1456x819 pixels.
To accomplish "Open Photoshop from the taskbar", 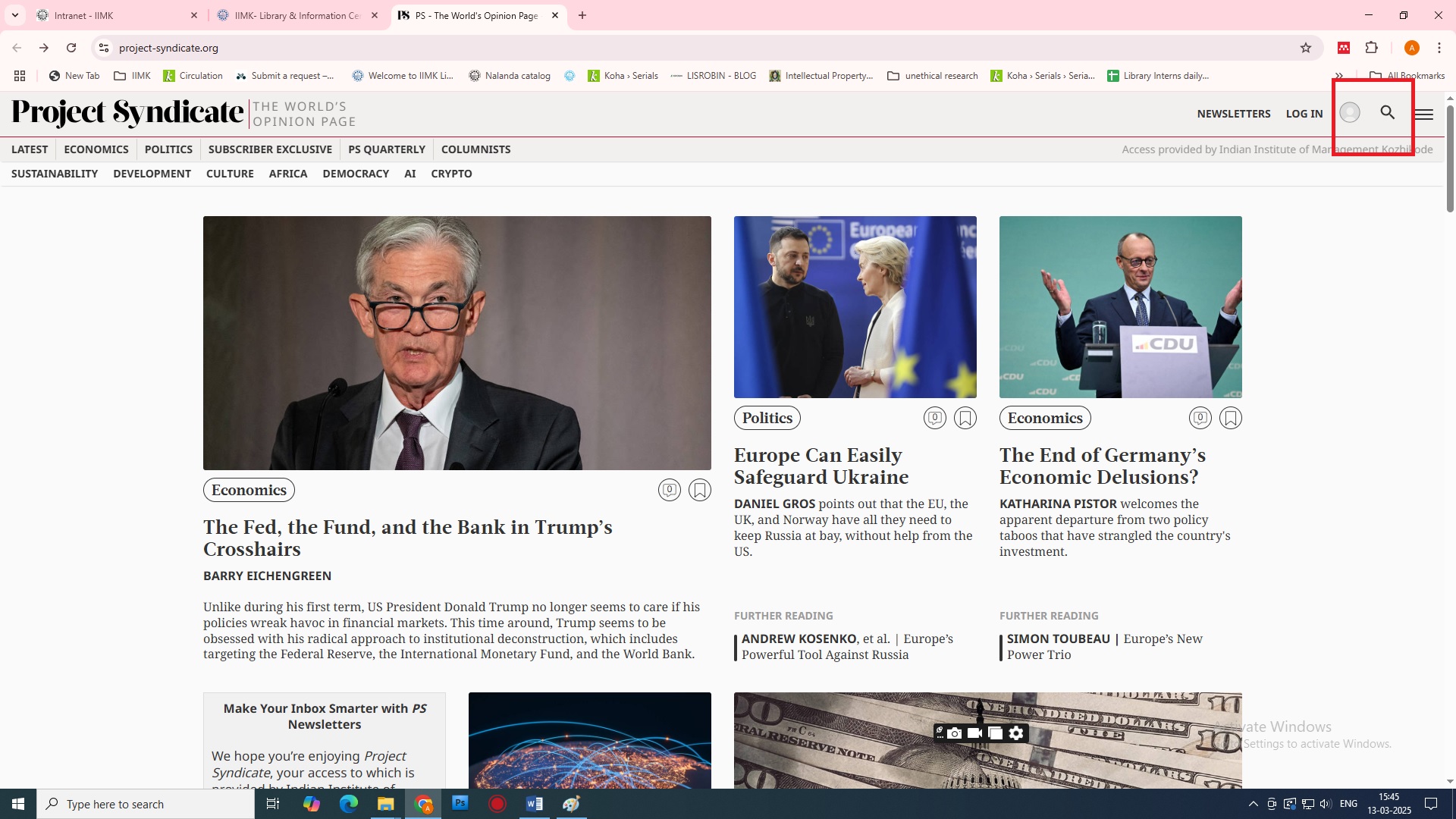I will click(460, 803).
